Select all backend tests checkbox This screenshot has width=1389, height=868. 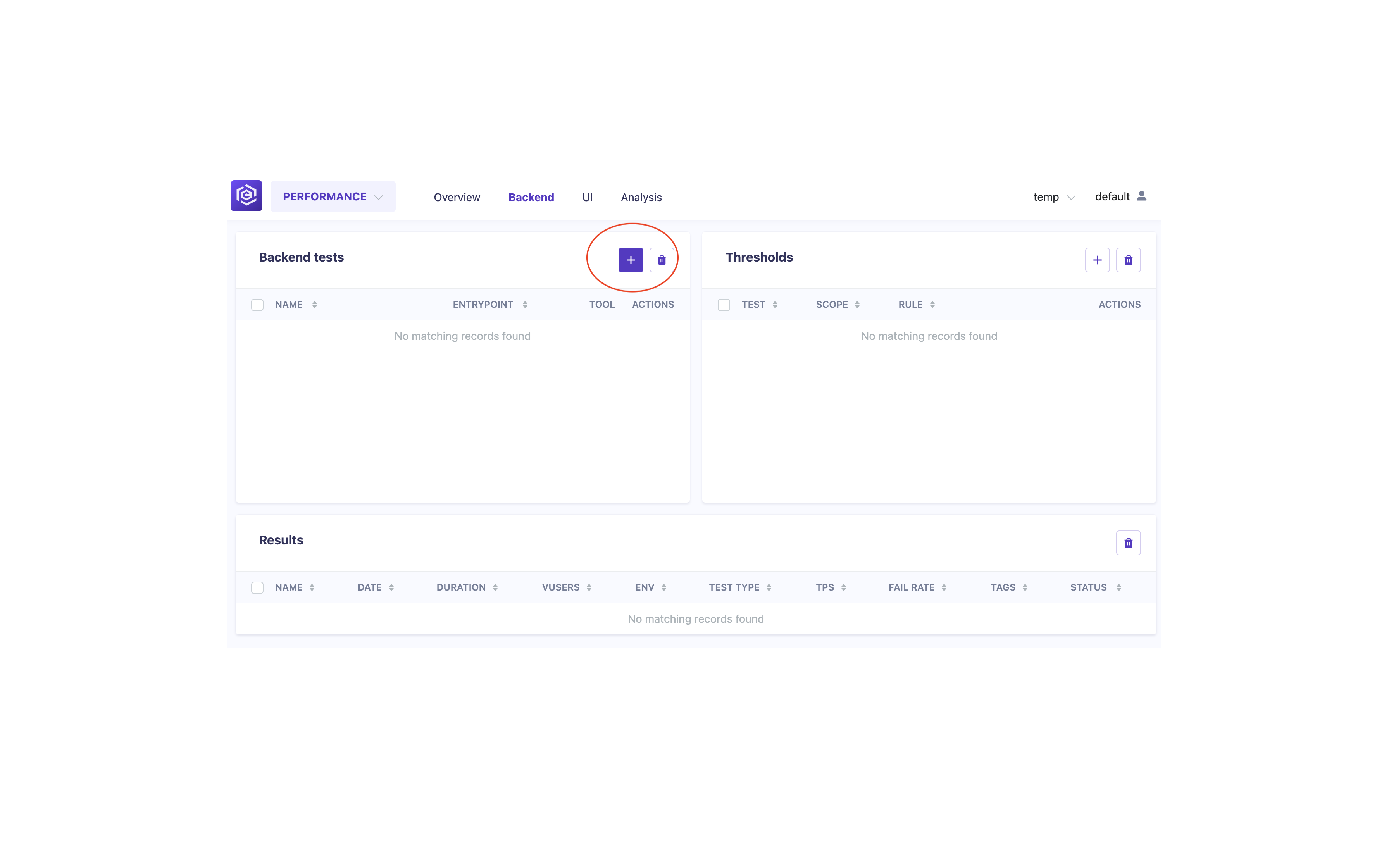(257, 305)
